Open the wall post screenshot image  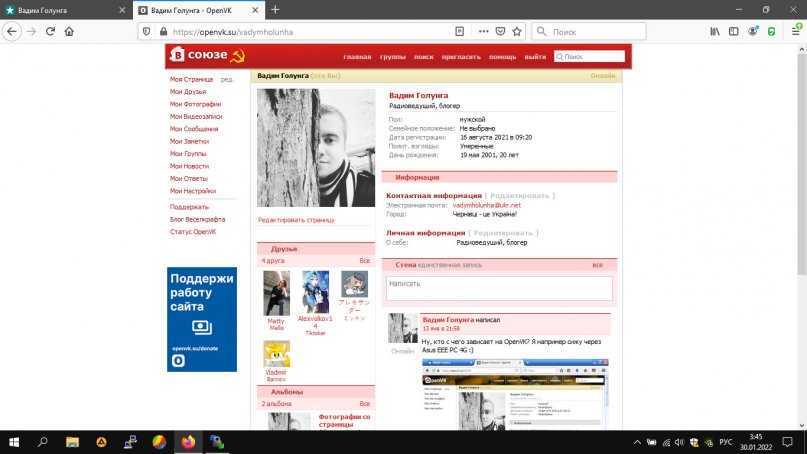coord(515,394)
